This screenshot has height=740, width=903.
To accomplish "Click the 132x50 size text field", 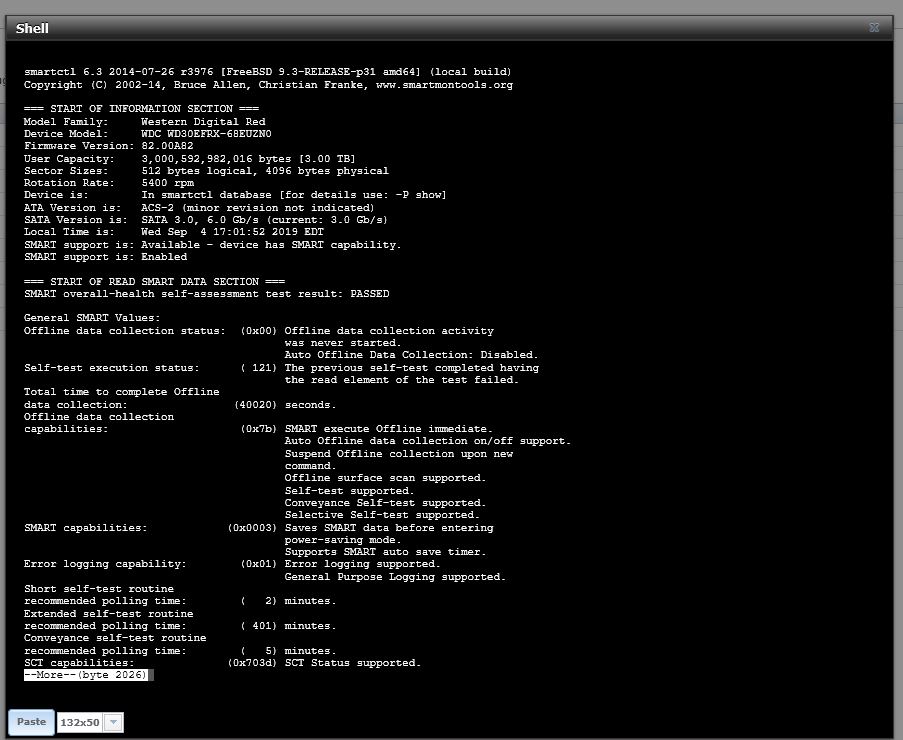I will tap(81, 722).
